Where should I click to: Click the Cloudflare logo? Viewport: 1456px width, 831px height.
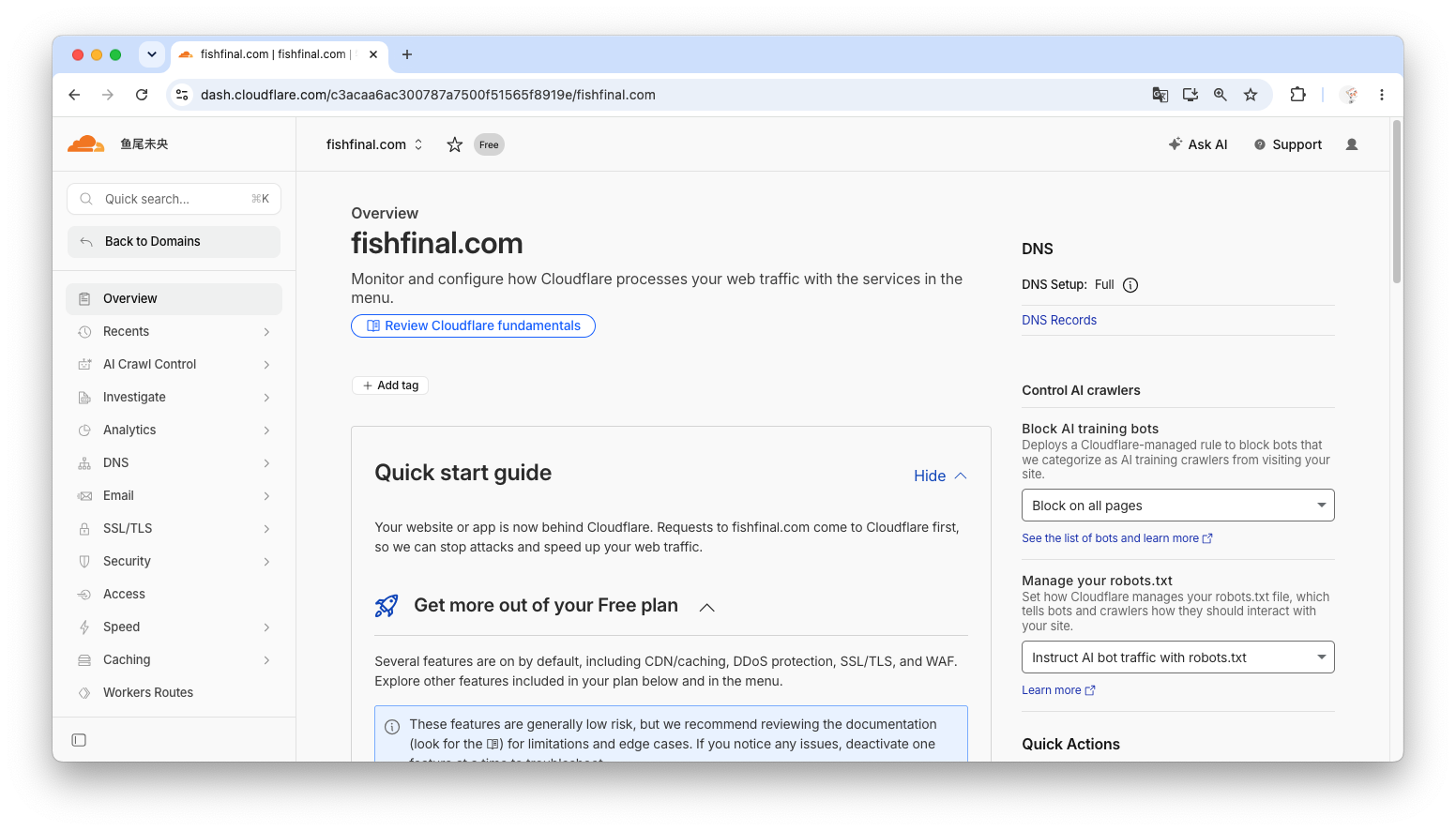pyautogui.click(x=86, y=144)
